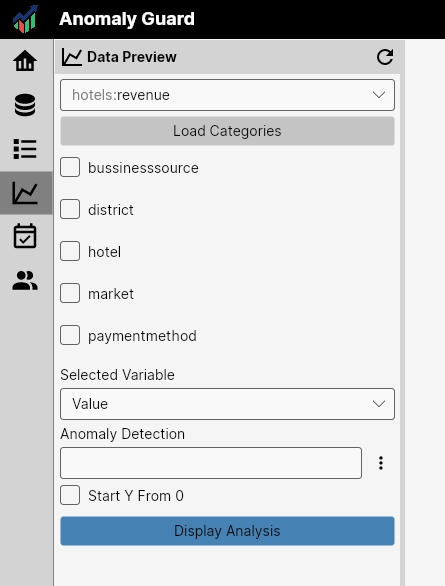Check the hotel checkbox

(x=70, y=251)
